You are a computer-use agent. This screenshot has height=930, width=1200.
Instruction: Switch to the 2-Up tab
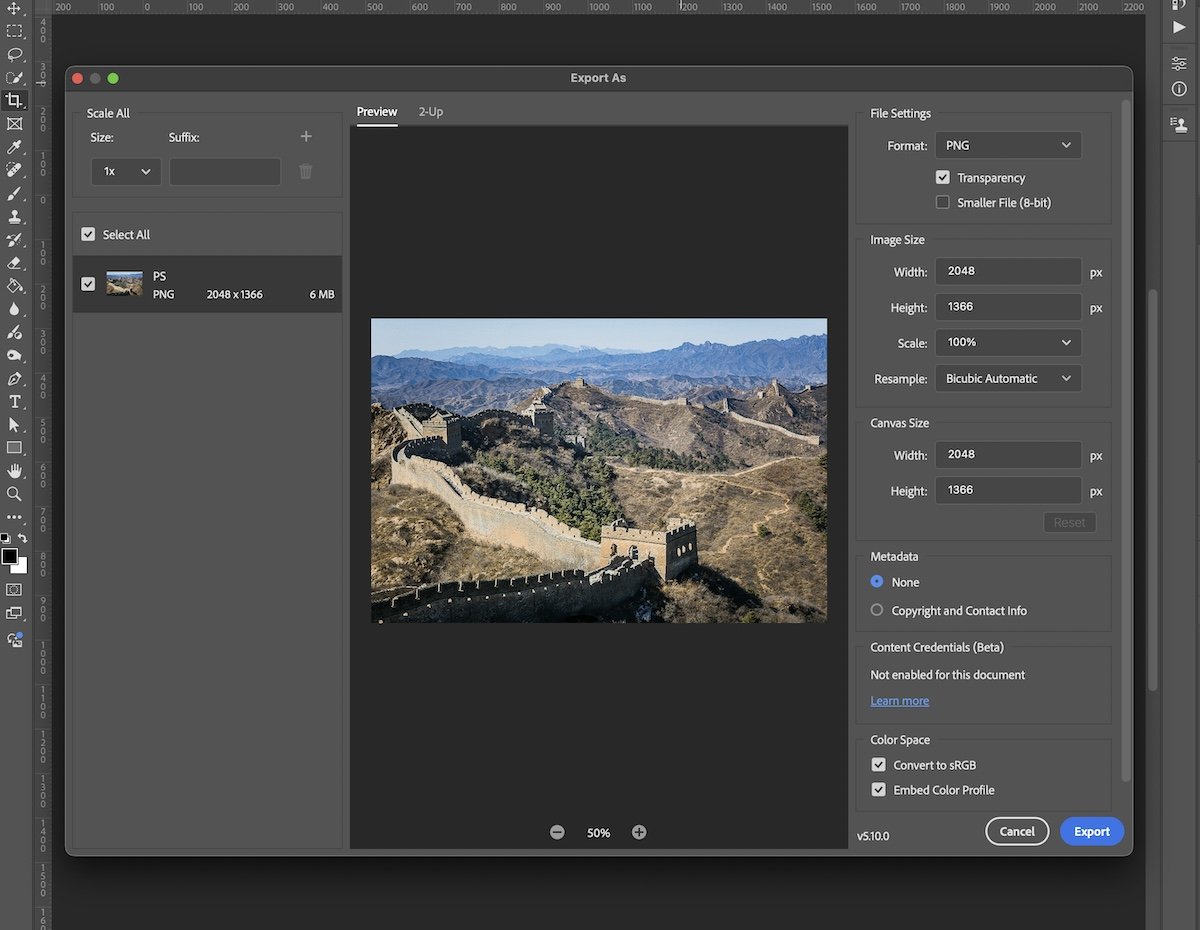(x=431, y=112)
